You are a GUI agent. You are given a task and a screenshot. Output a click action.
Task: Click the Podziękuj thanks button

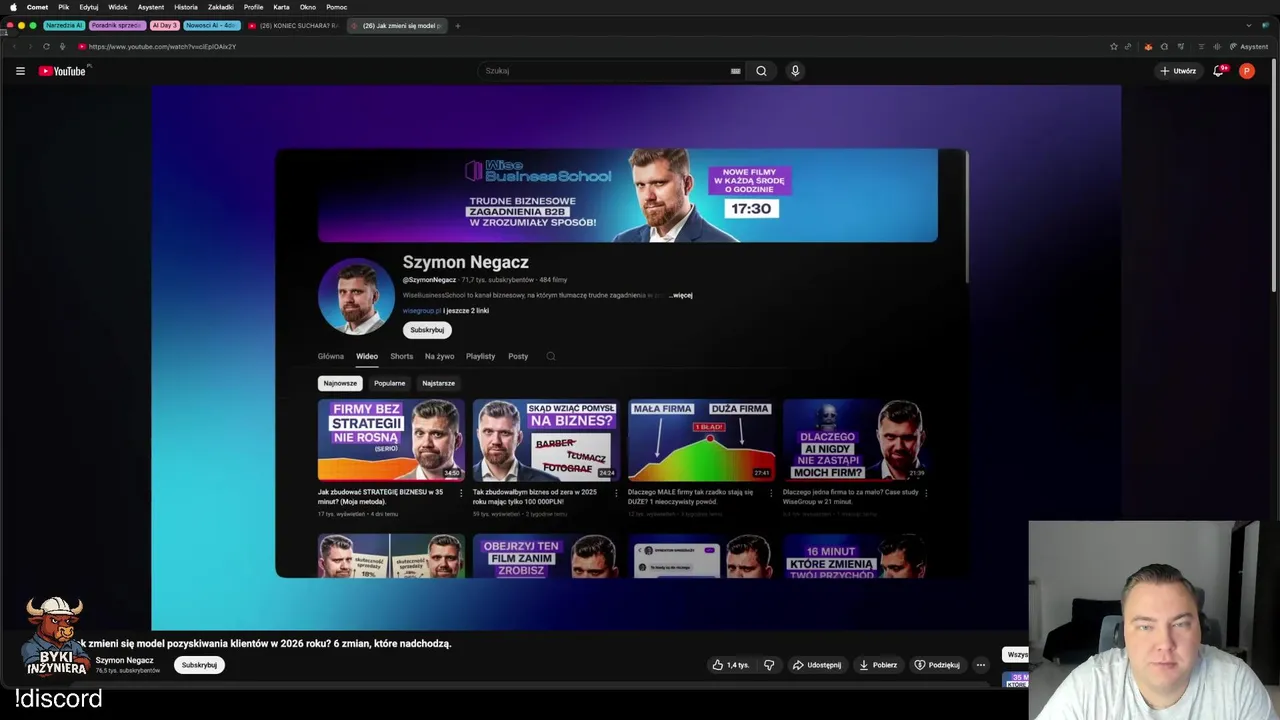pyautogui.click(x=937, y=665)
